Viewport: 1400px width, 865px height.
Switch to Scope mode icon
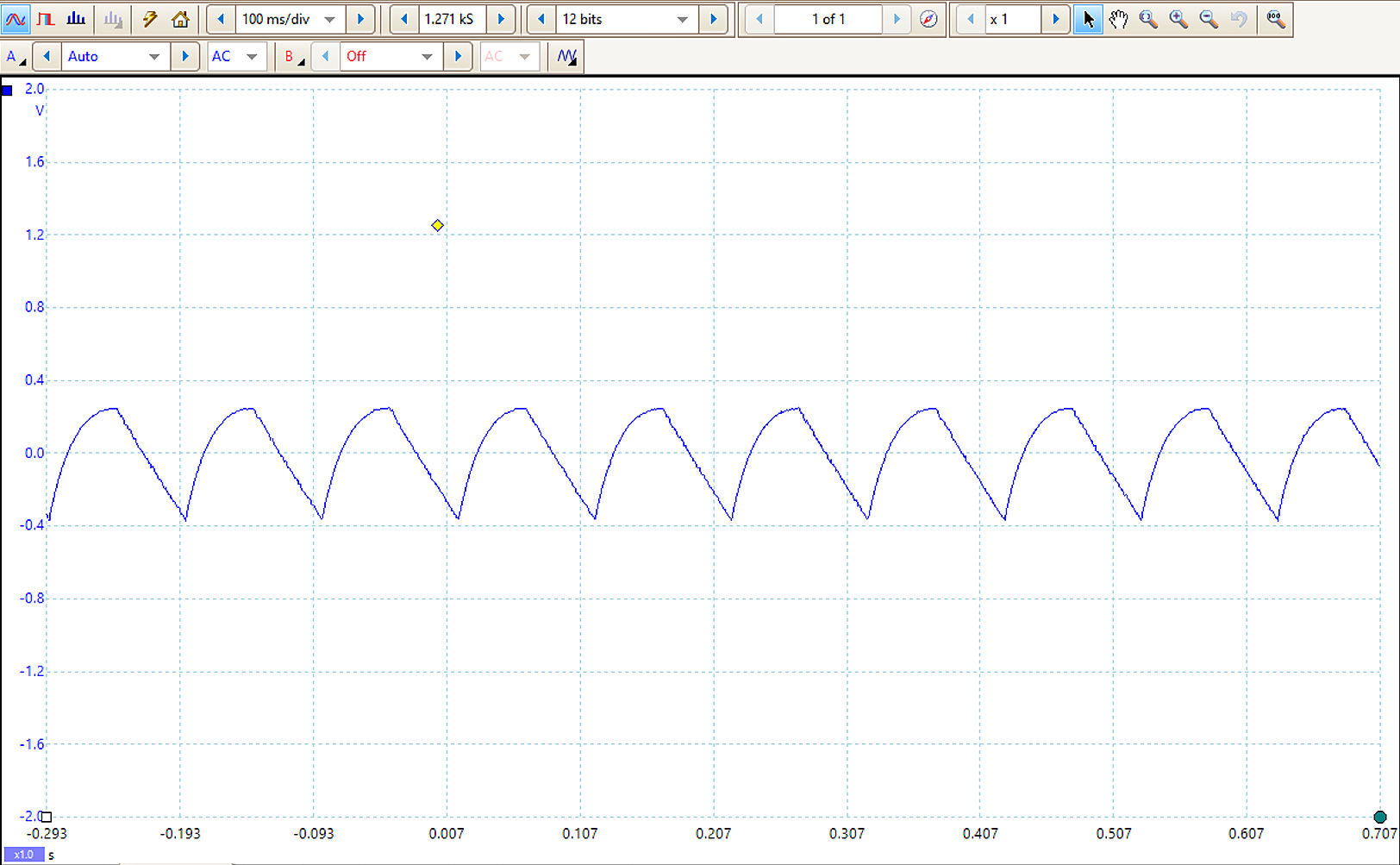tap(16, 19)
